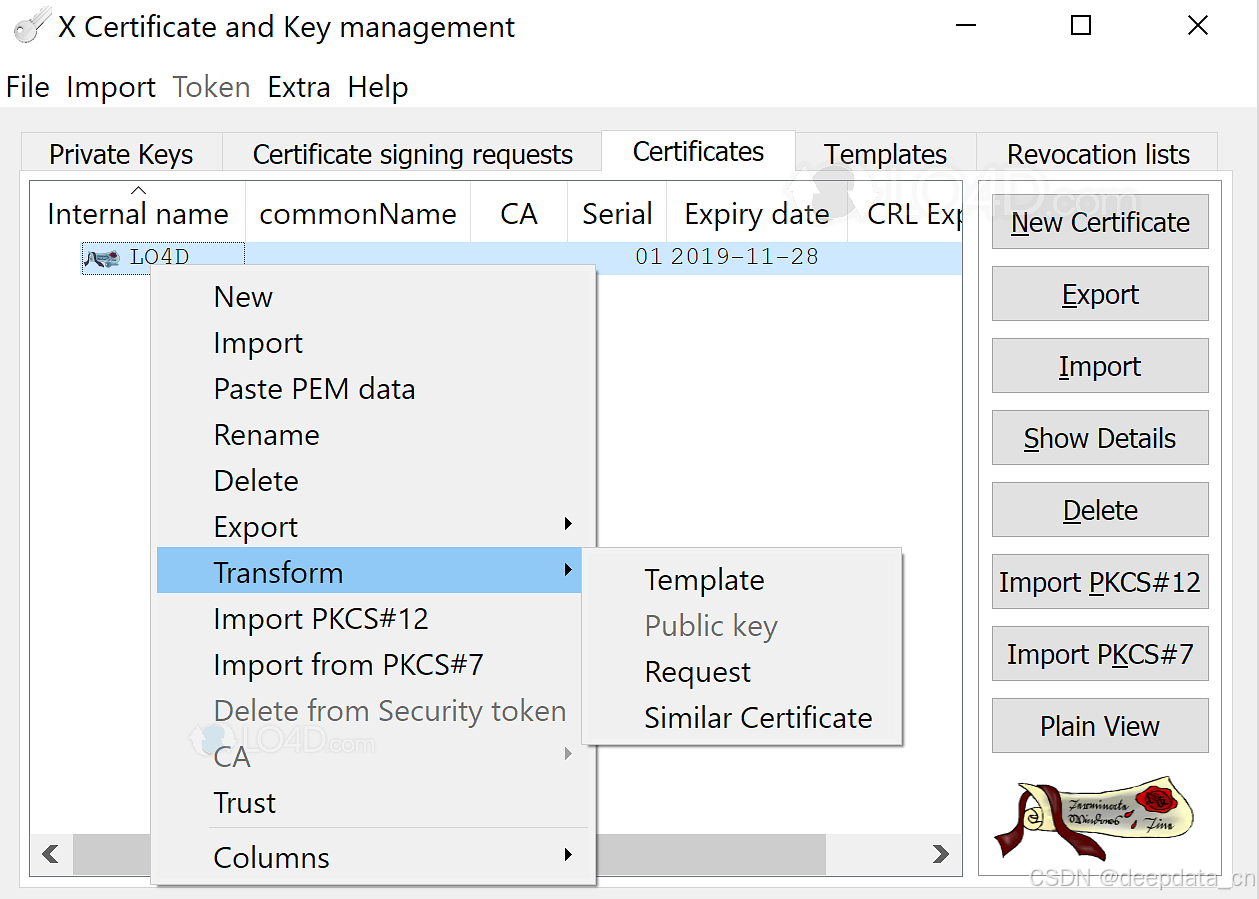Select Paste PEM data in context menu
This screenshot has height=899, width=1259.
pos(370,389)
